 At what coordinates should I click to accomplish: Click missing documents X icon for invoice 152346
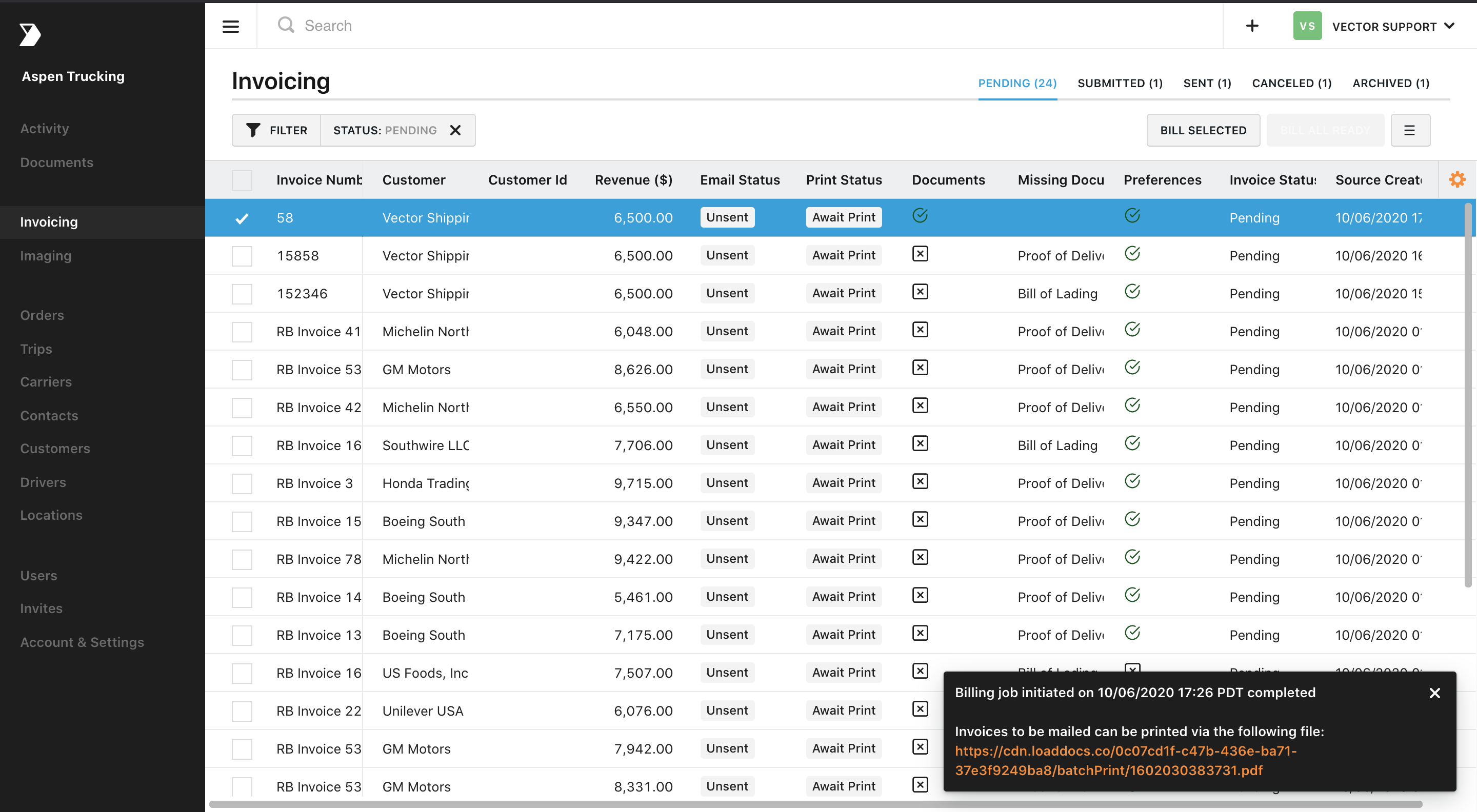[x=920, y=292]
